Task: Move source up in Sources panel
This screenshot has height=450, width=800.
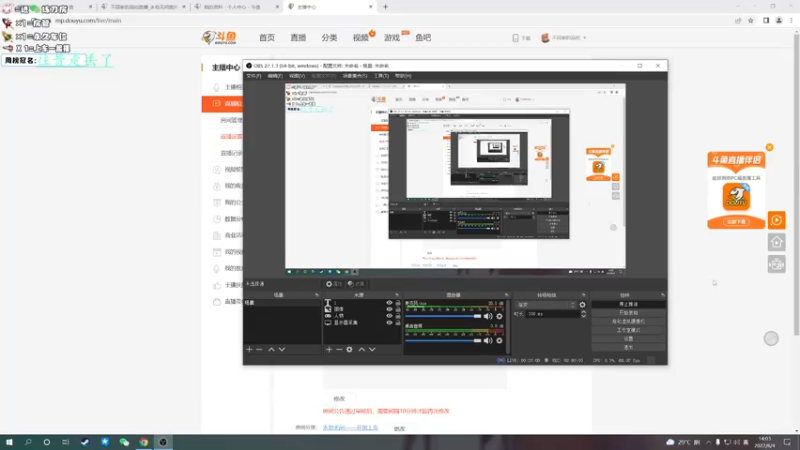Action: pyautogui.click(x=362, y=349)
